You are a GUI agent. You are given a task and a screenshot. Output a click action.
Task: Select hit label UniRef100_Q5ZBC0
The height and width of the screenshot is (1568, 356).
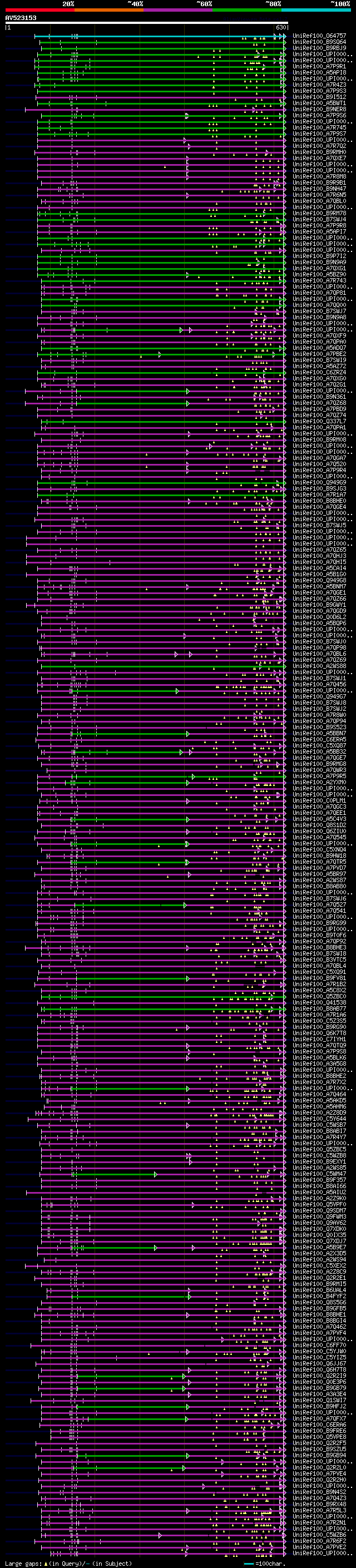tap(319, 996)
